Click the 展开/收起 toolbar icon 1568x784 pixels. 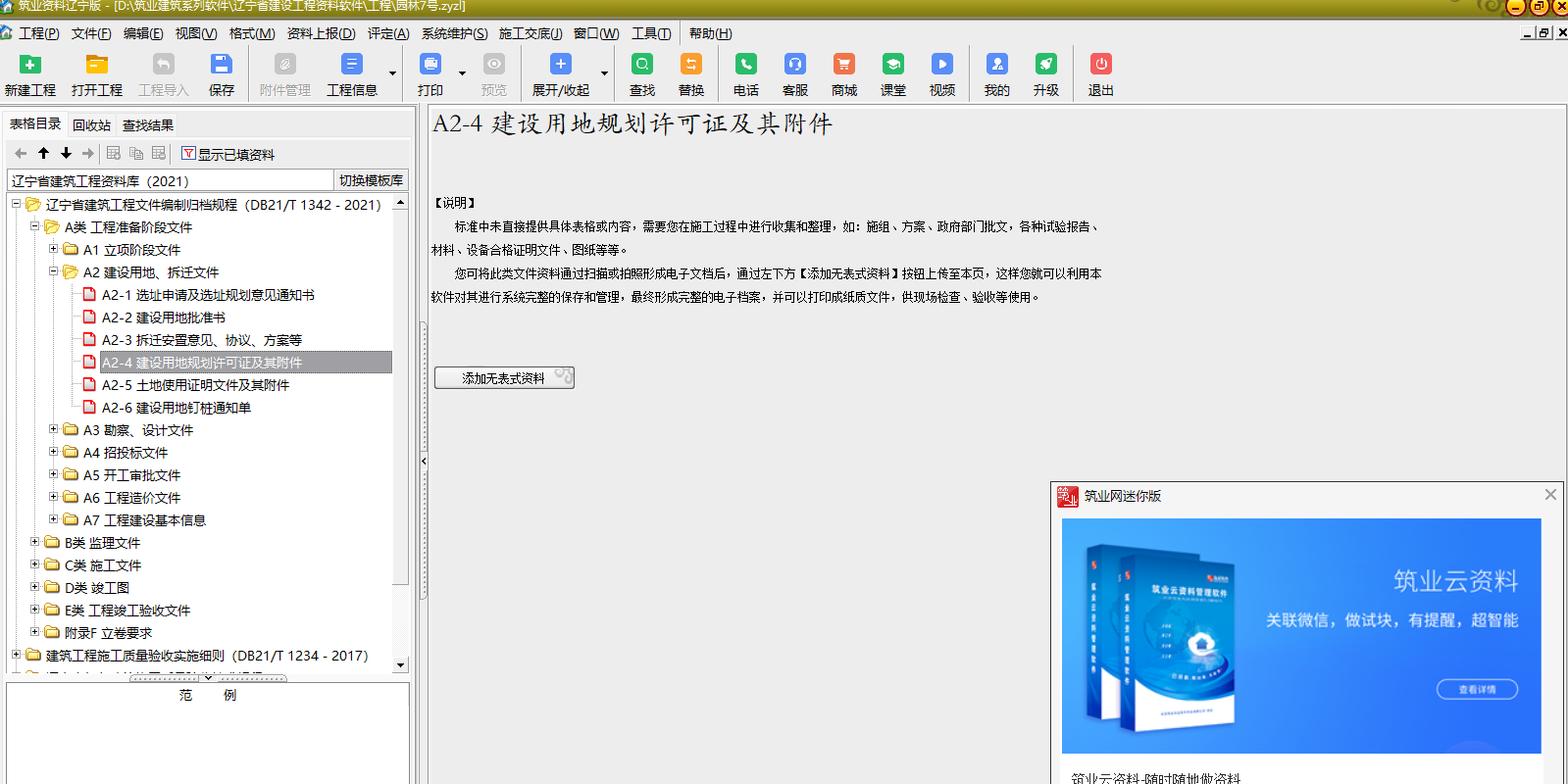[561, 75]
